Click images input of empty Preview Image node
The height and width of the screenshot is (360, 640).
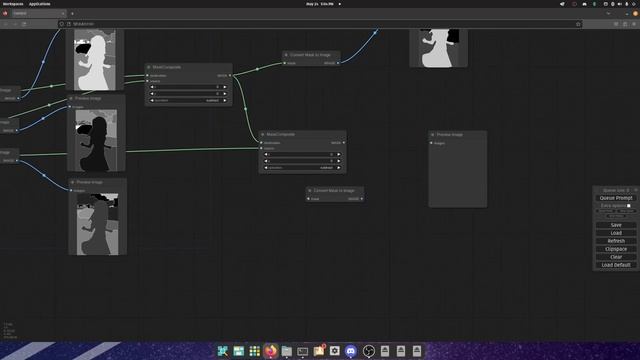[x=431, y=143]
